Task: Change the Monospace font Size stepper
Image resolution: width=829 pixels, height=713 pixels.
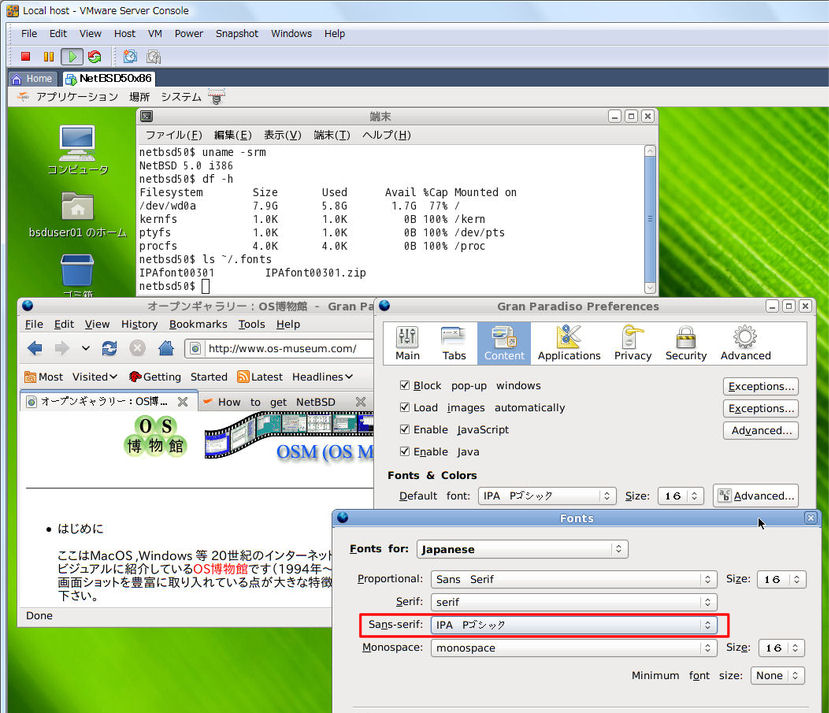Action: coord(781,647)
